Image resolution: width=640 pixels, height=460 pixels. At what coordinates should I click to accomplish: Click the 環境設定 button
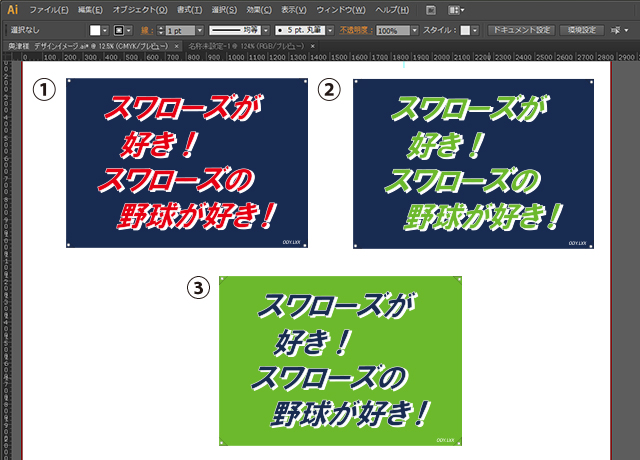pos(582,30)
